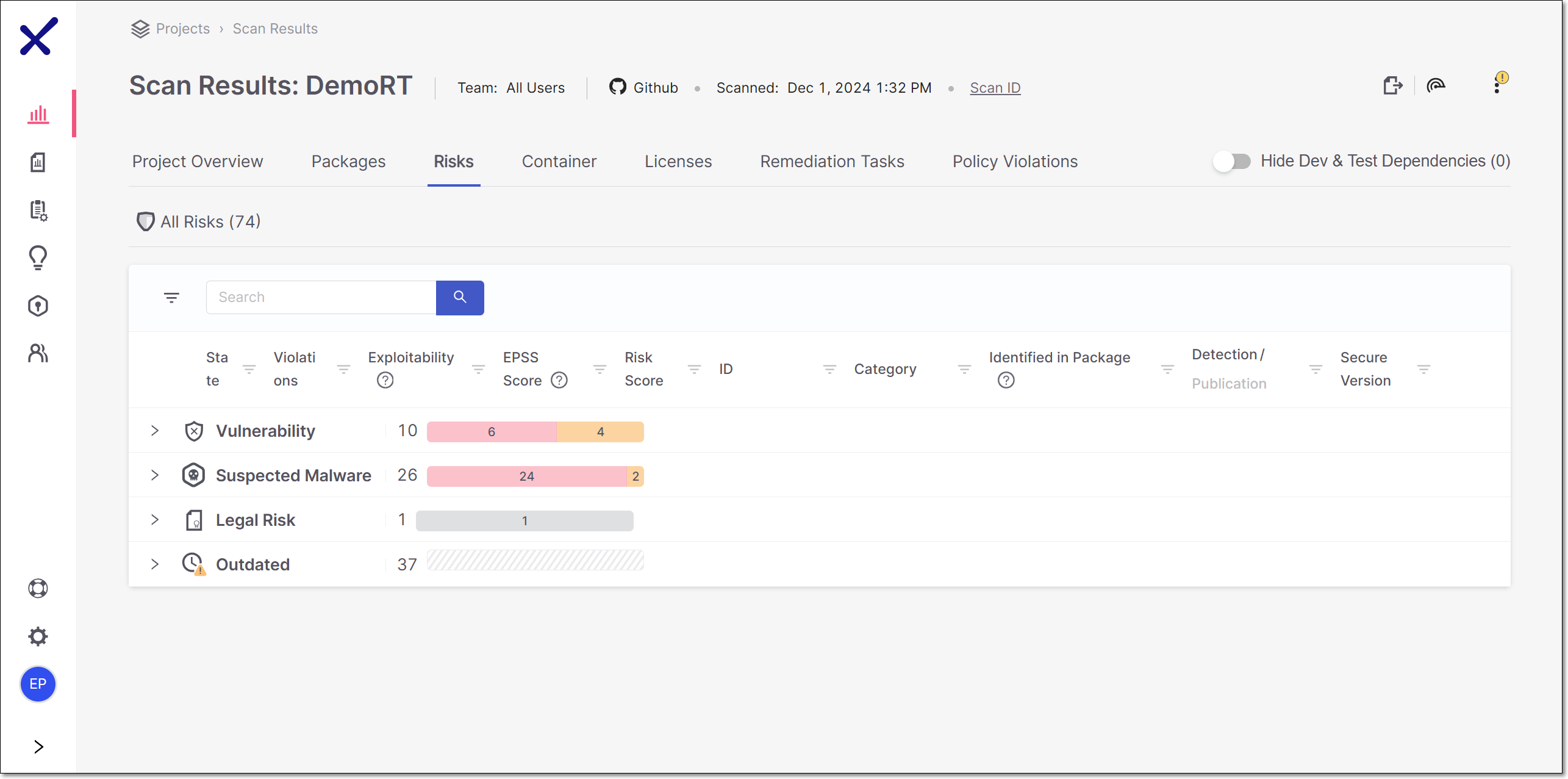Click the Outdated clock warning icon
1568x779 pixels.
point(194,564)
